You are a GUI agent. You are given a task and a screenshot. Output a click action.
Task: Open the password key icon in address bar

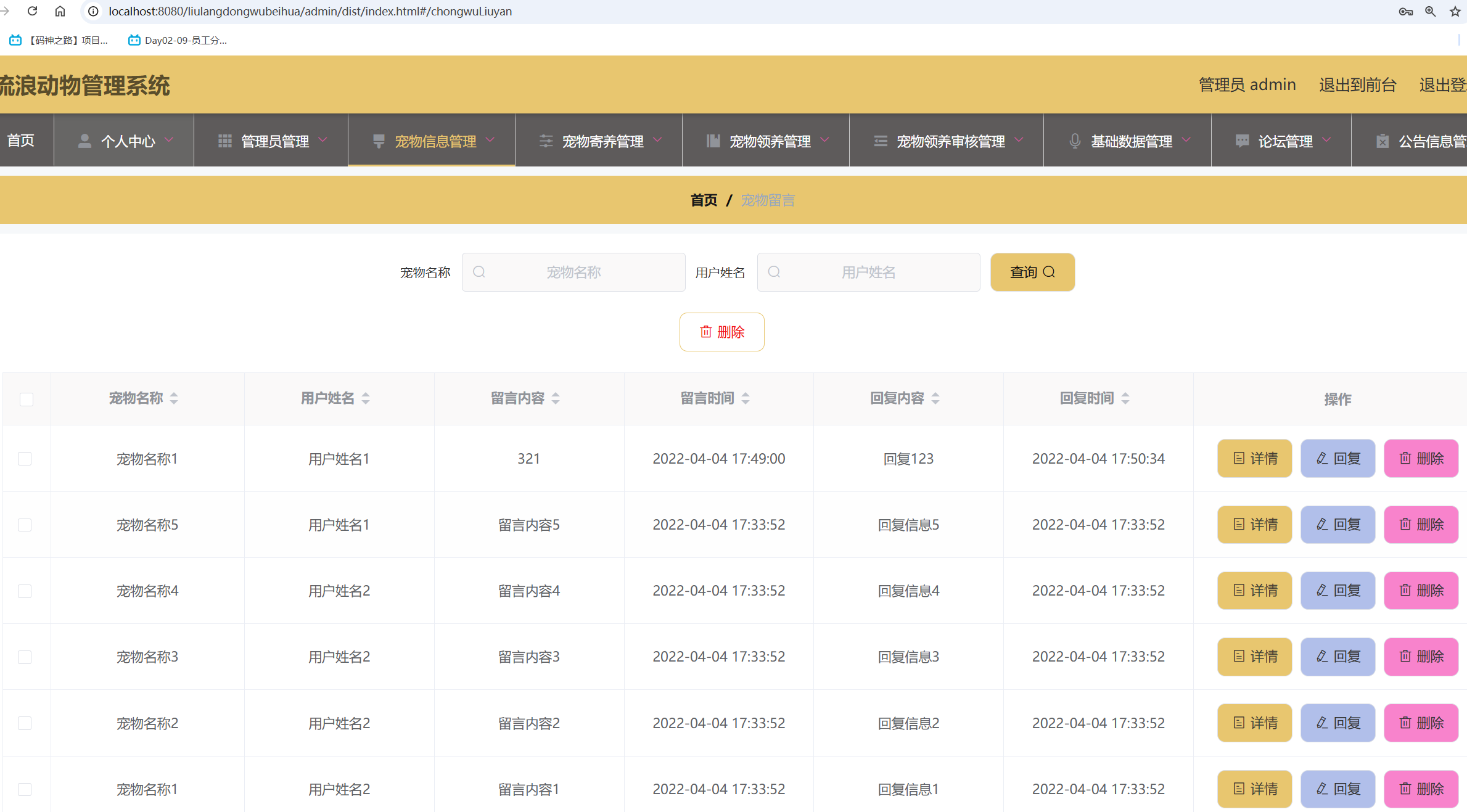coord(1405,11)
